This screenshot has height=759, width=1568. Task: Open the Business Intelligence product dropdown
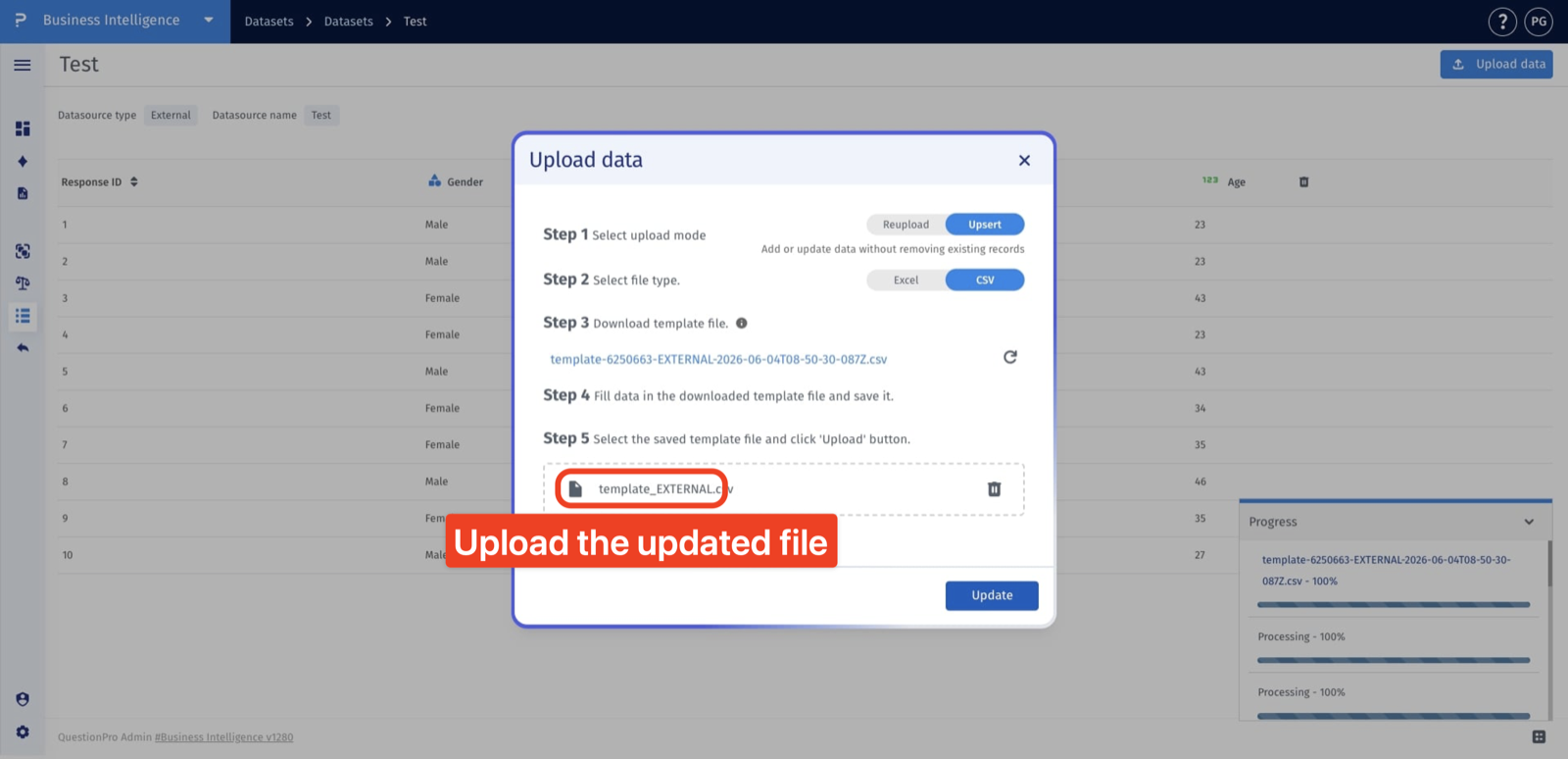pyautogui.click(x=209, y=20)
